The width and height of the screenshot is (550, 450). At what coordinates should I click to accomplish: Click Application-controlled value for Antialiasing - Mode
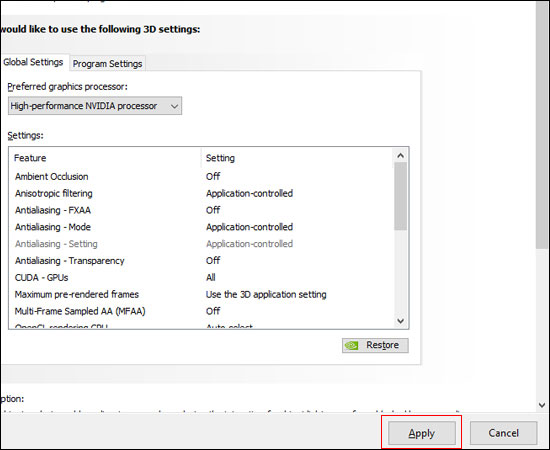(x=249, y=227)
